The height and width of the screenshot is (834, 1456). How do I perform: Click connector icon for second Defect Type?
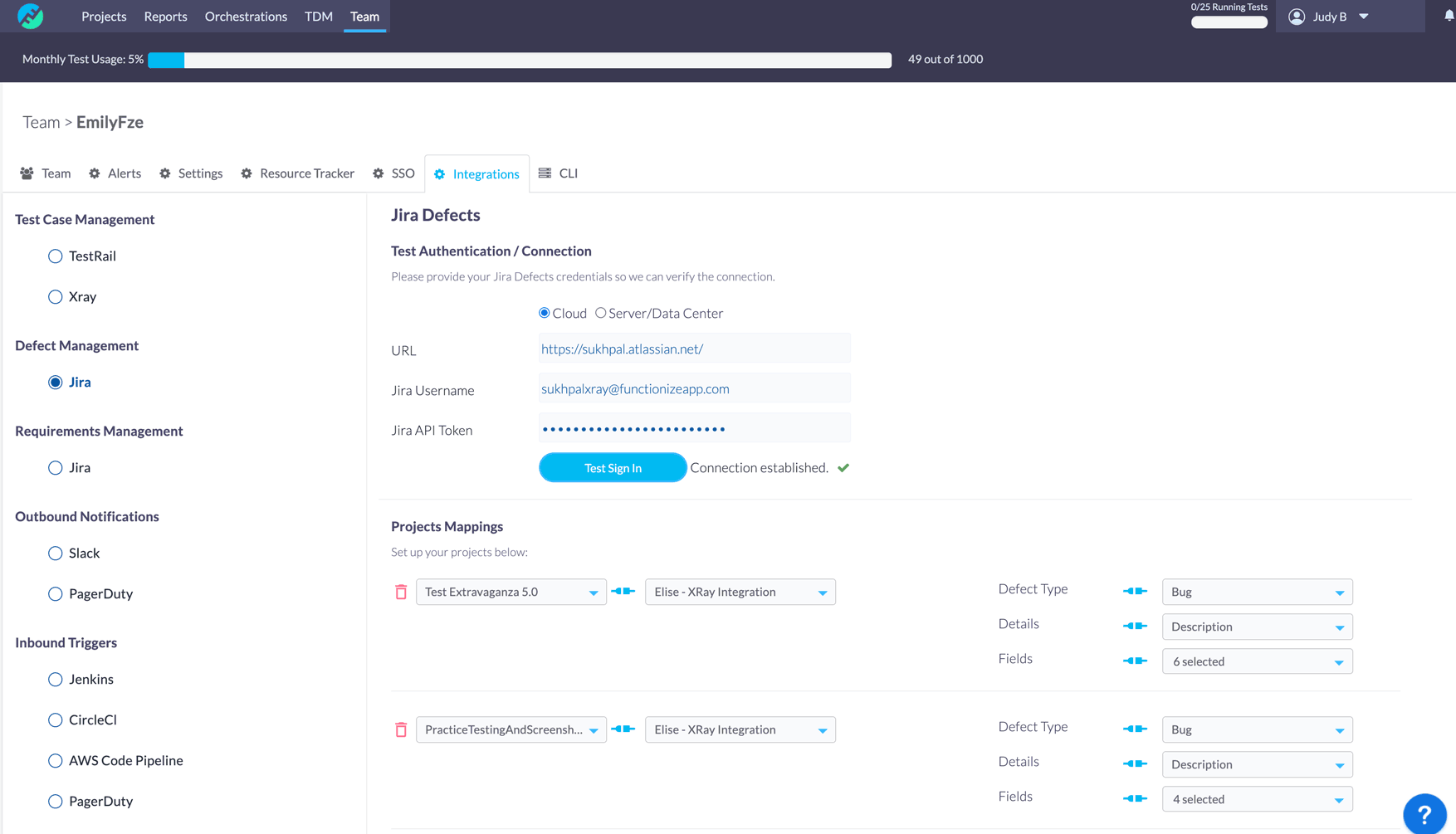pyautogui.click(x=1135, y=729)
